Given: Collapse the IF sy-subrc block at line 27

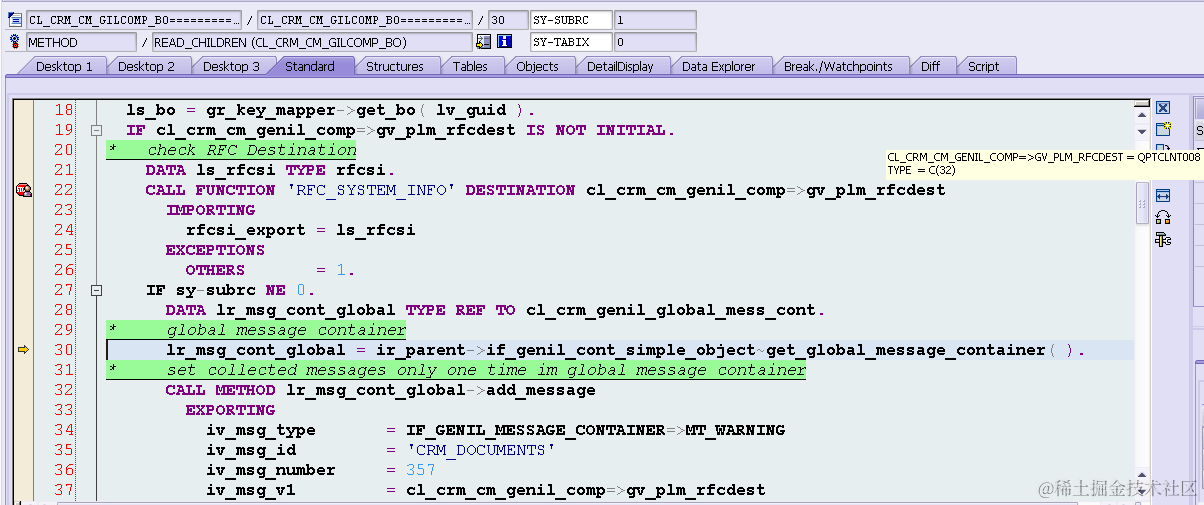Looking at the screenshot, I should [97, 290].
